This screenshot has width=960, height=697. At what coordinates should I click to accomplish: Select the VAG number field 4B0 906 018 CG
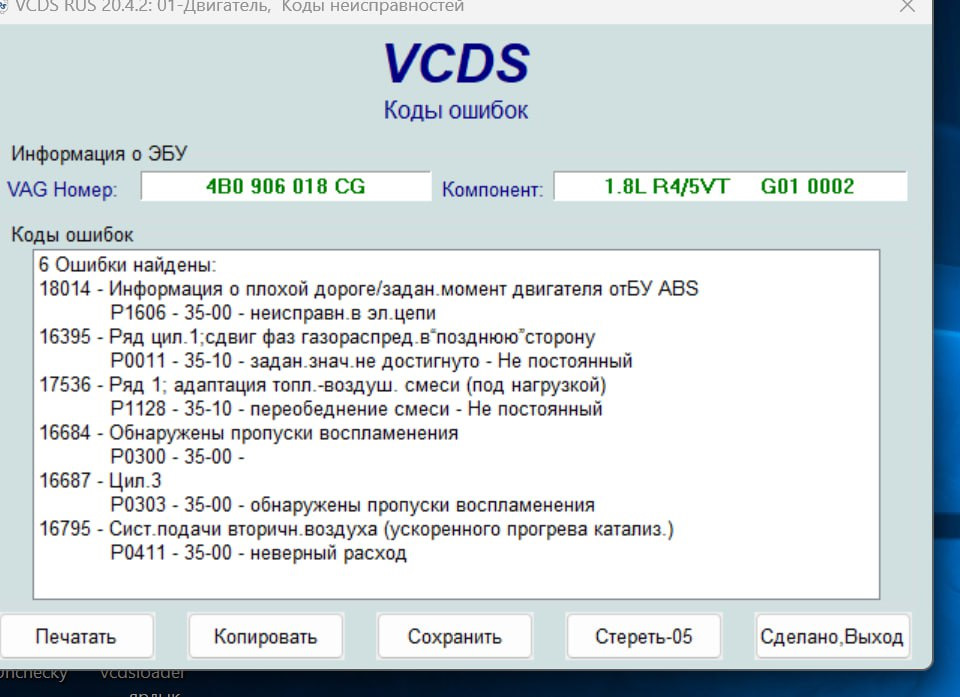286,186
